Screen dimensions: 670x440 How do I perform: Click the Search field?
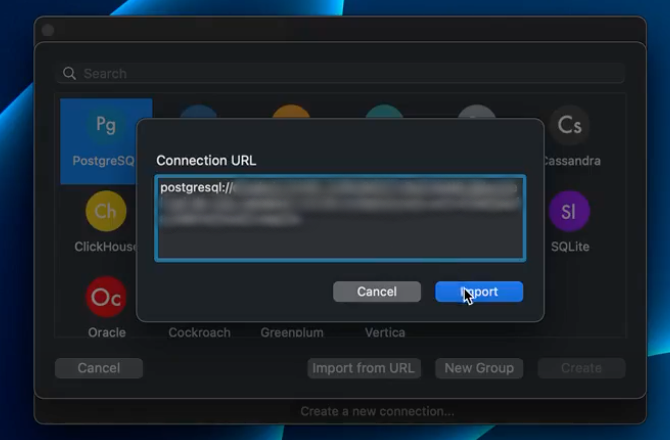pyautogui.click(x=341, y=73)
